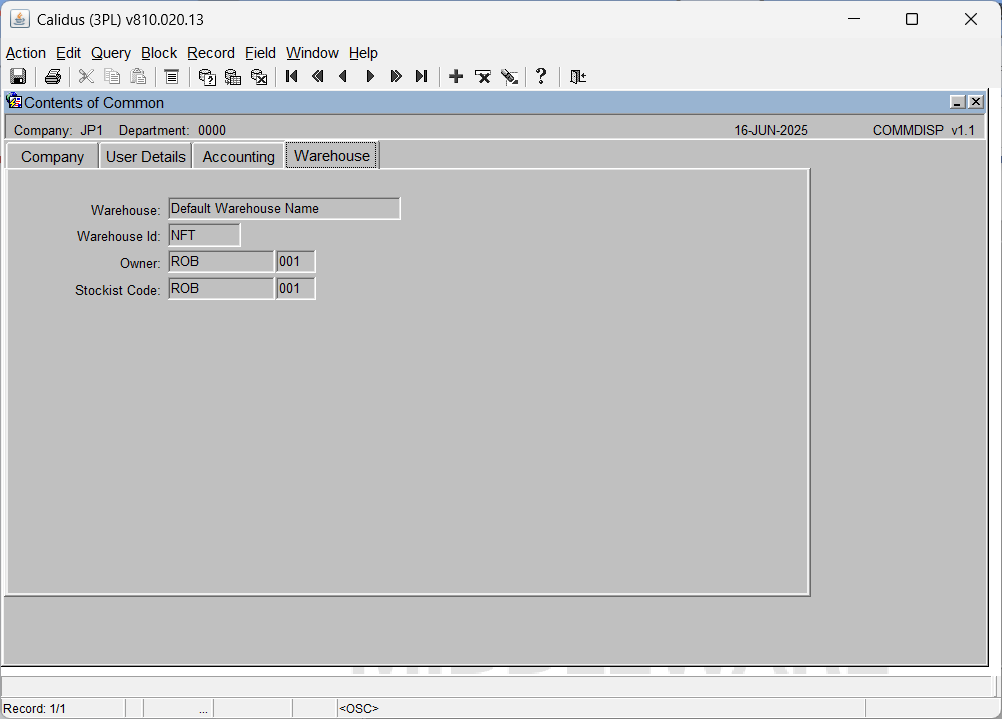
Task: Click the Java application icon in title bar
Action: pos(20,19)
